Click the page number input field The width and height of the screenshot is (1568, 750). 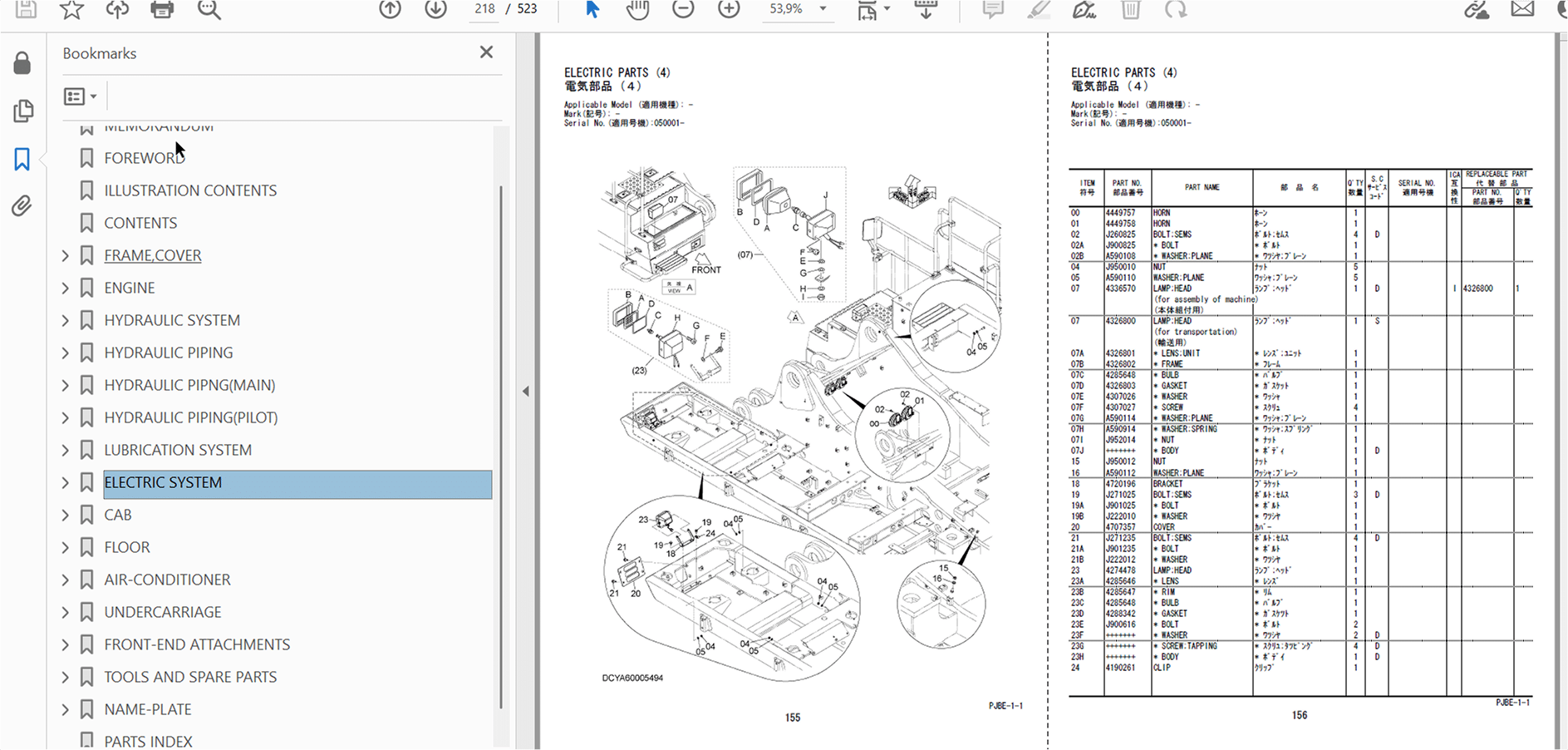click(x=484, y=9)
